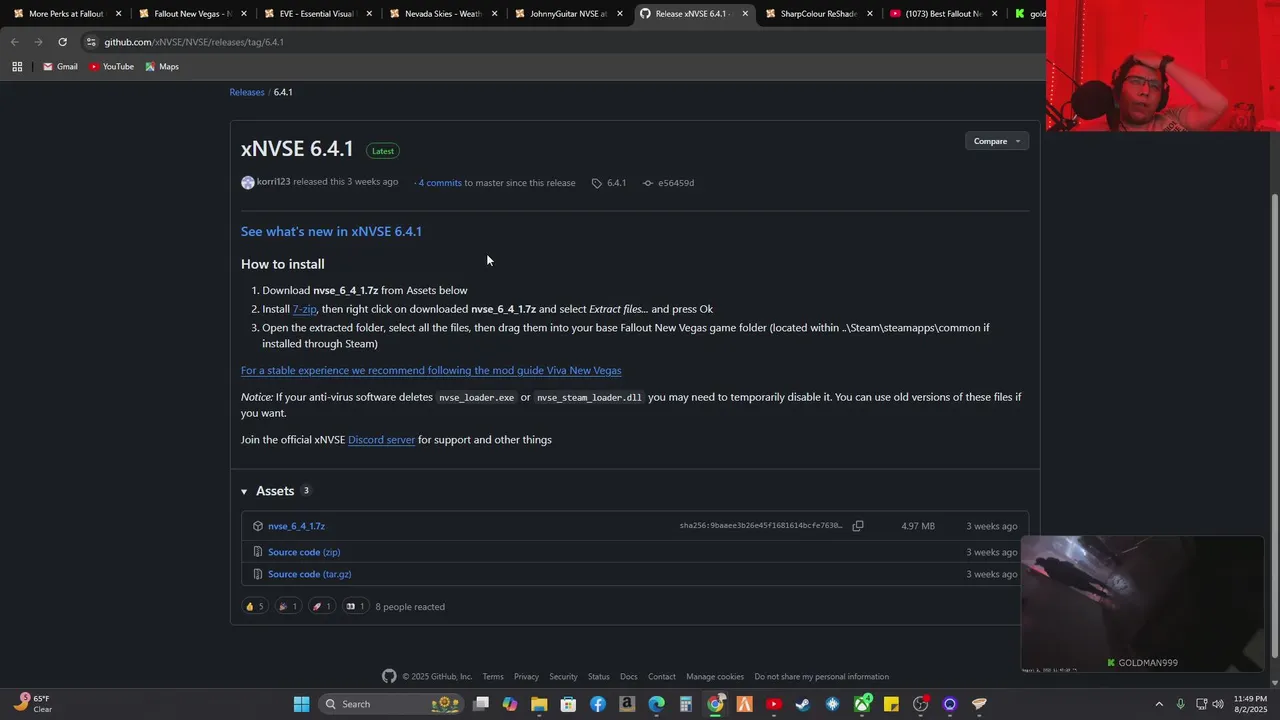Open commit e56459d
Image resolution: width=1280 pixels, height=720 pixels.
(x=668, y=183)
